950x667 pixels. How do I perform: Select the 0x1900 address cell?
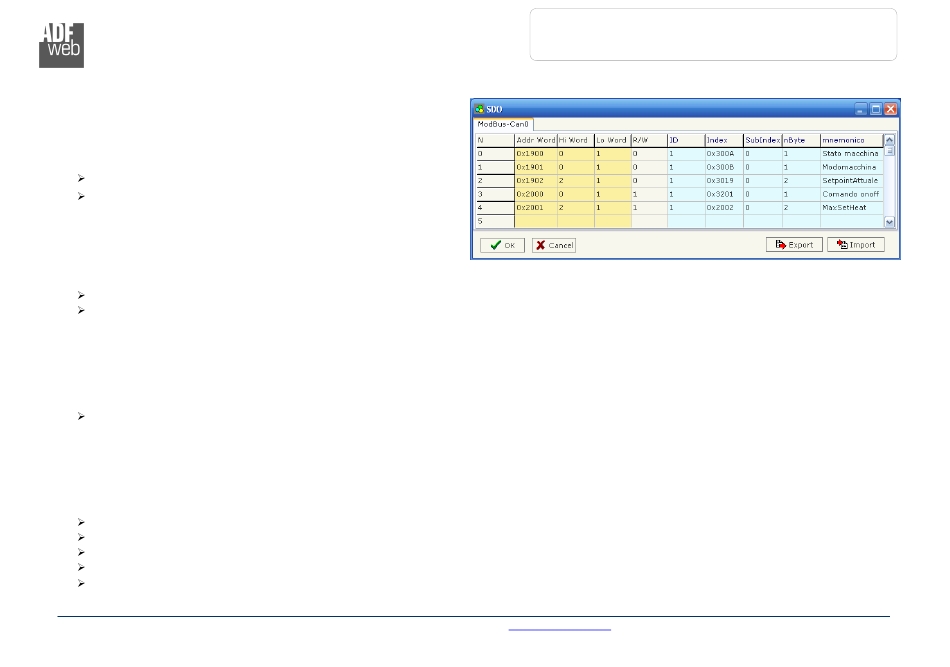[536, 154]
